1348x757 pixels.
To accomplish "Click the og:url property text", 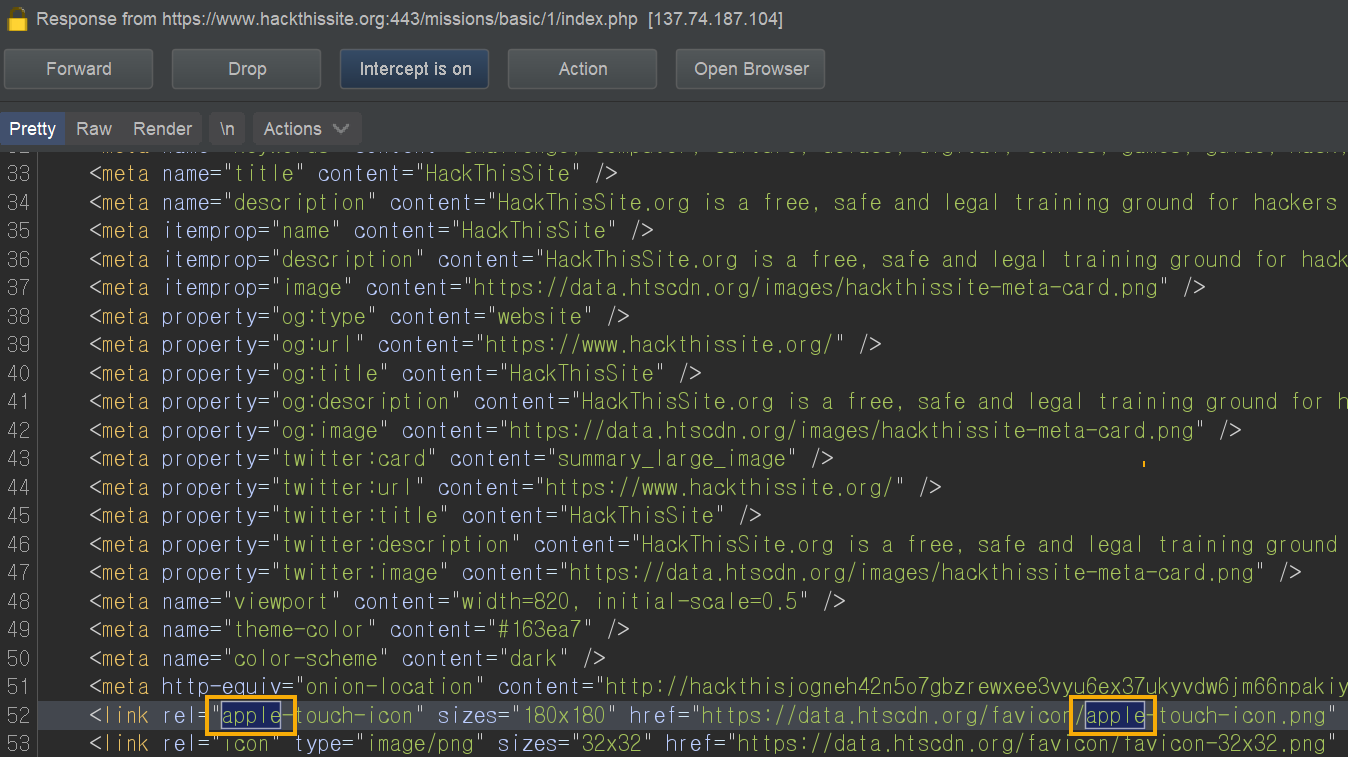I will tap(264, 345).
